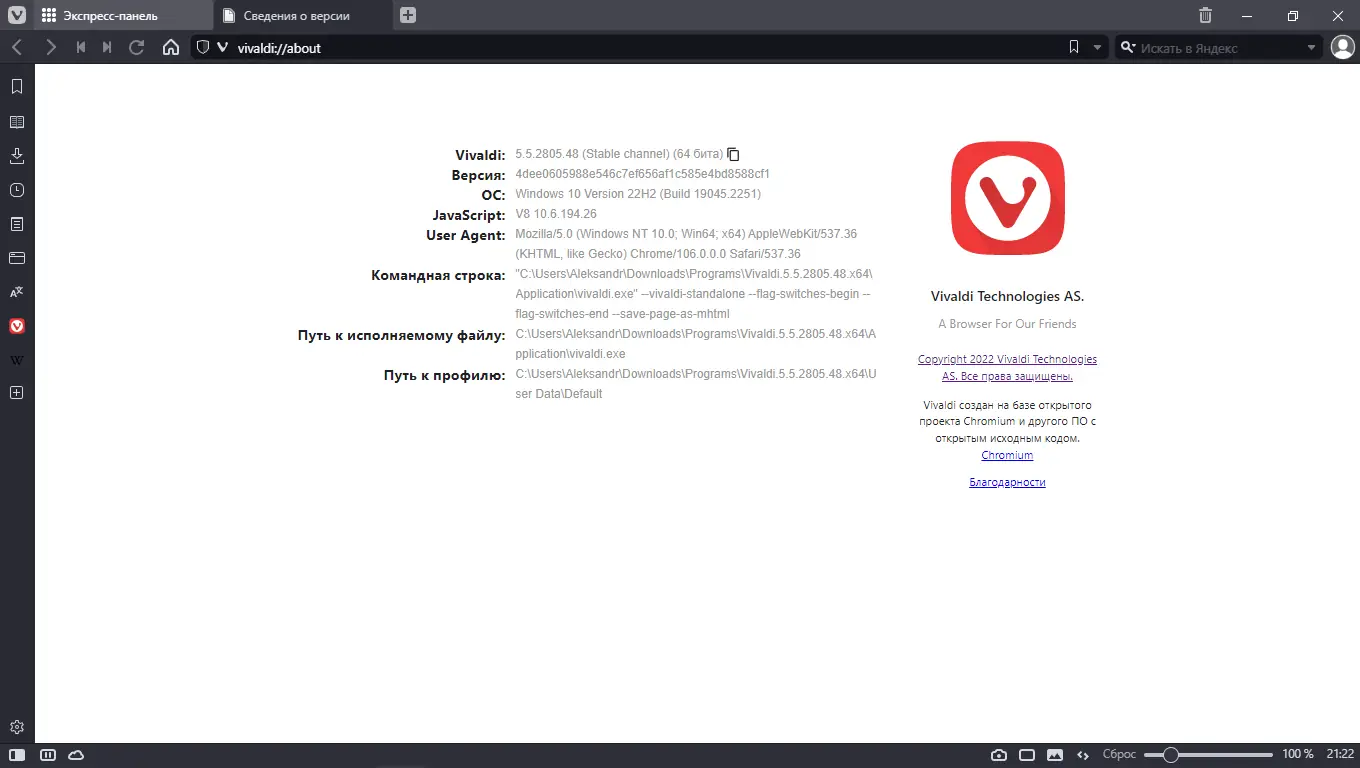Select version text 5.5.2805.48 (Stable channel)
Viewport: 1360px width, 768px height.
point(592,154)
